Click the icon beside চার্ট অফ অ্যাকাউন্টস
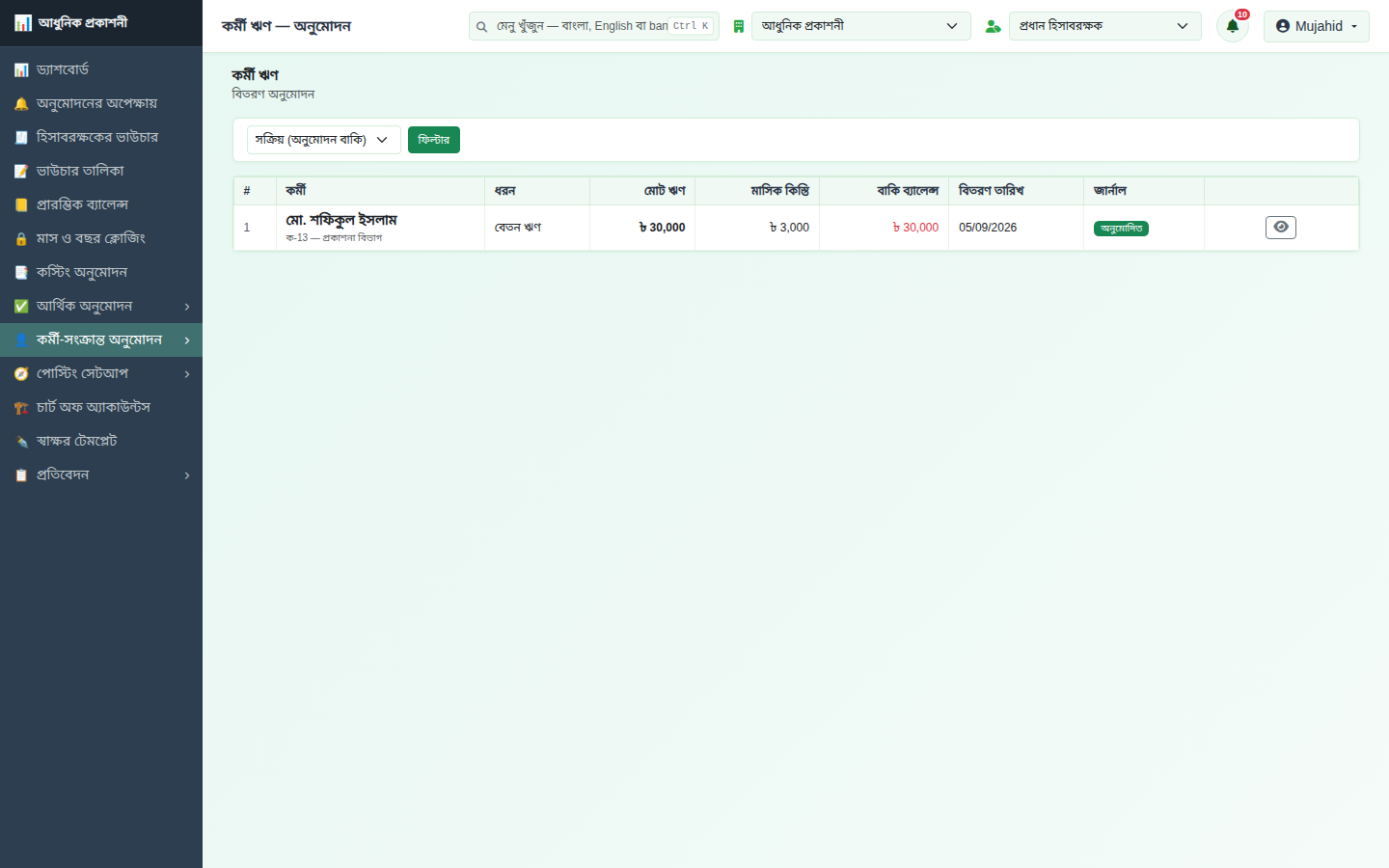The height and width of the screenshot is (868, 1389). click(21, 408)
